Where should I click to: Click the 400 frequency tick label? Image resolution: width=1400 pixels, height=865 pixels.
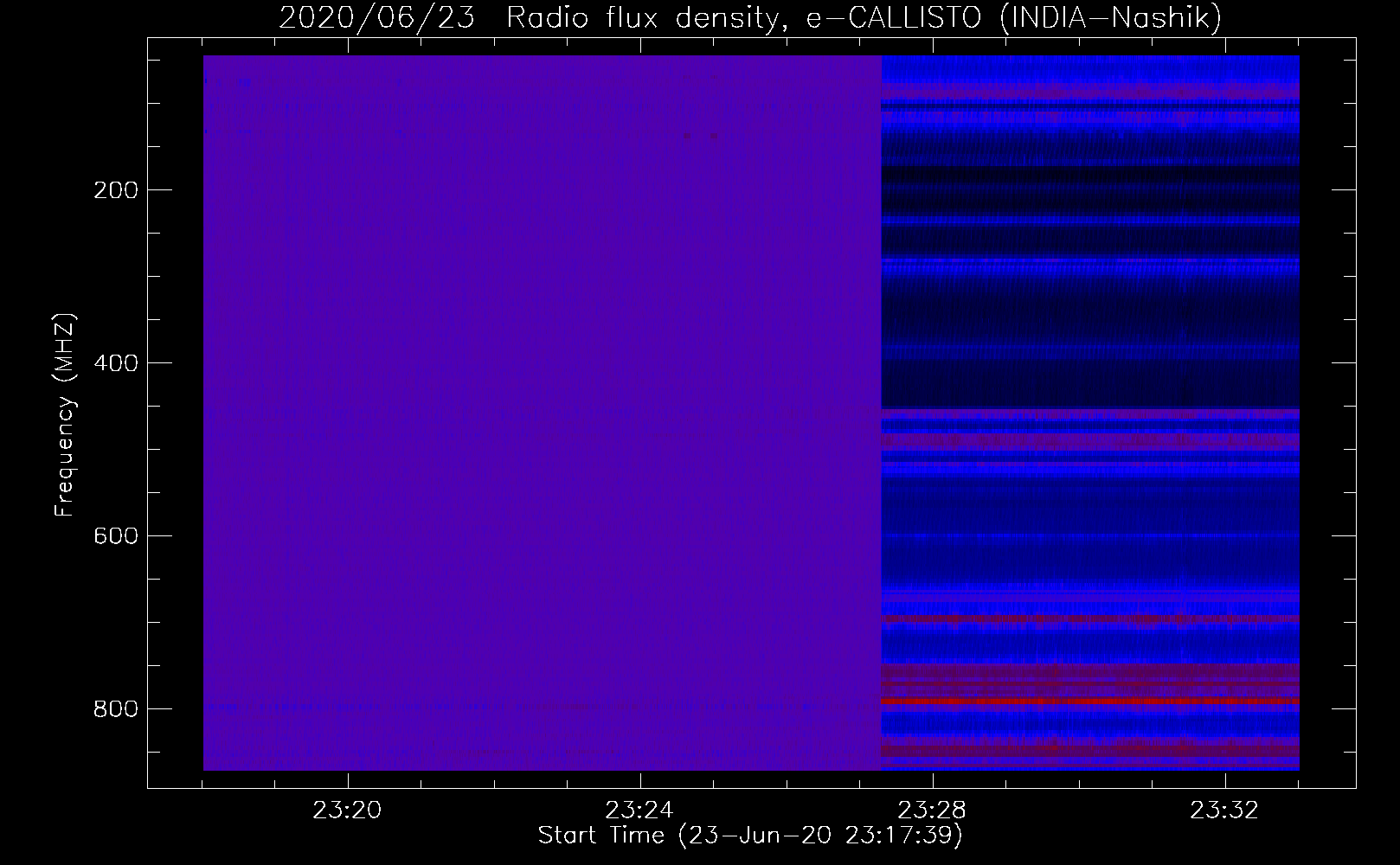pos(115,363)
